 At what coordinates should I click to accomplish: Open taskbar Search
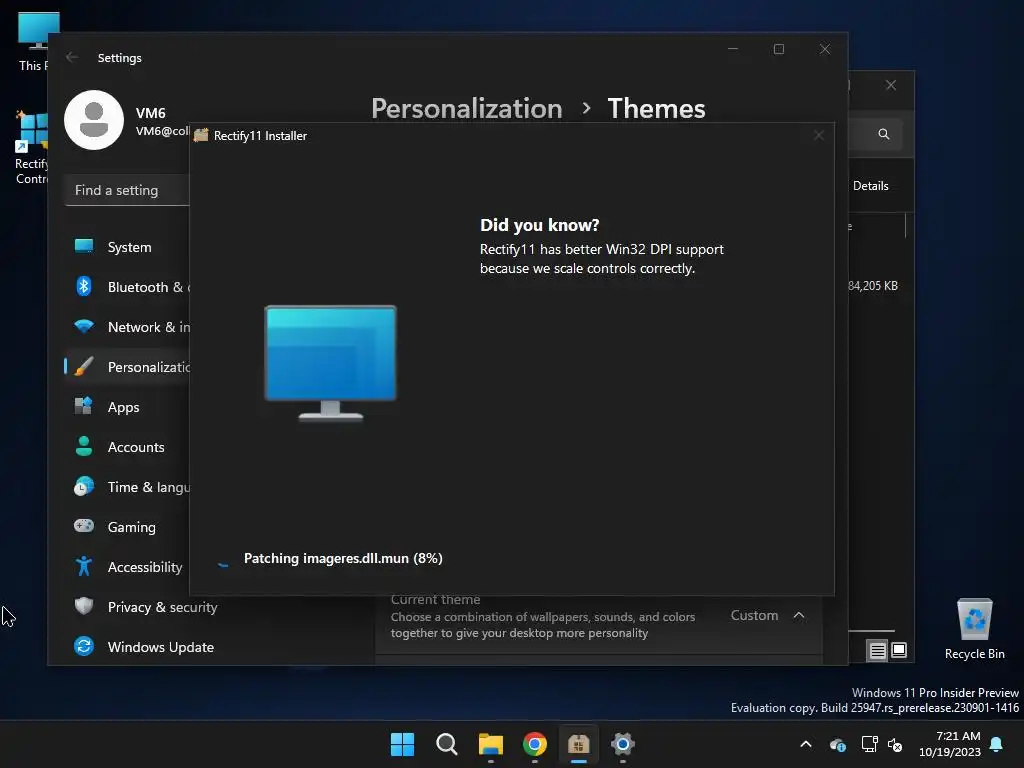(x=447, y=744)
